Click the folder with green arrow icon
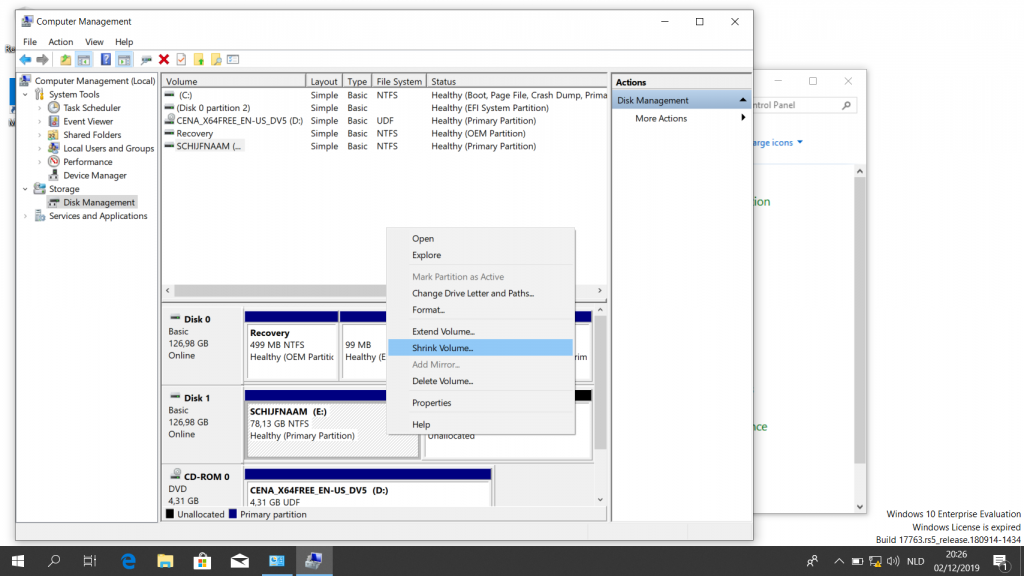 click(x=199, y=59)
